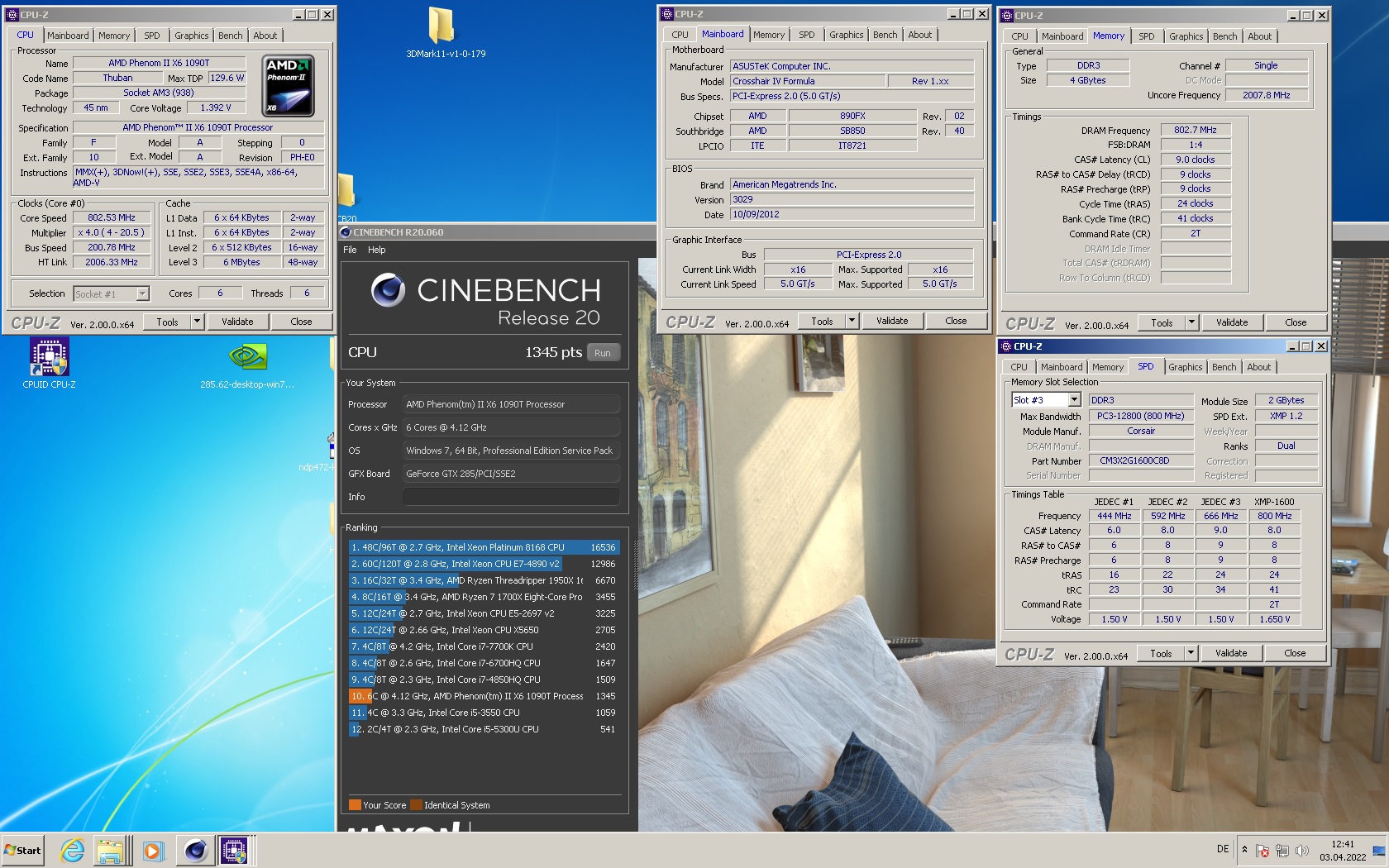This screenshot has width=1389, height=868.
Task: Switch to the Bench tab in CPU-Z CPU window
Action: 231,36
